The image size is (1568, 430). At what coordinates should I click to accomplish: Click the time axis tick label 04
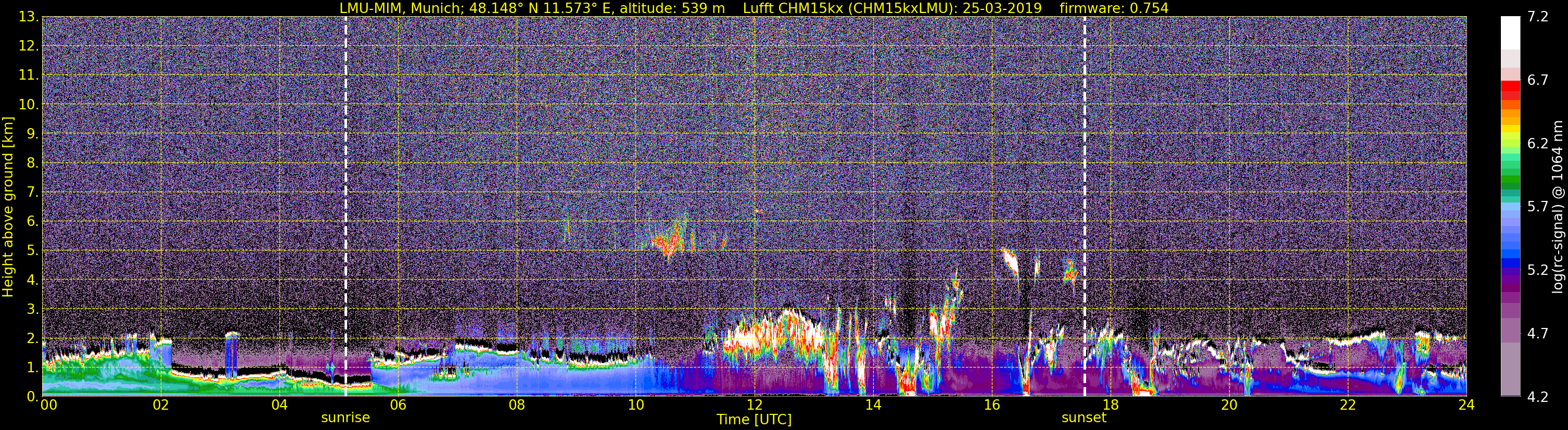tap(279, 406)
